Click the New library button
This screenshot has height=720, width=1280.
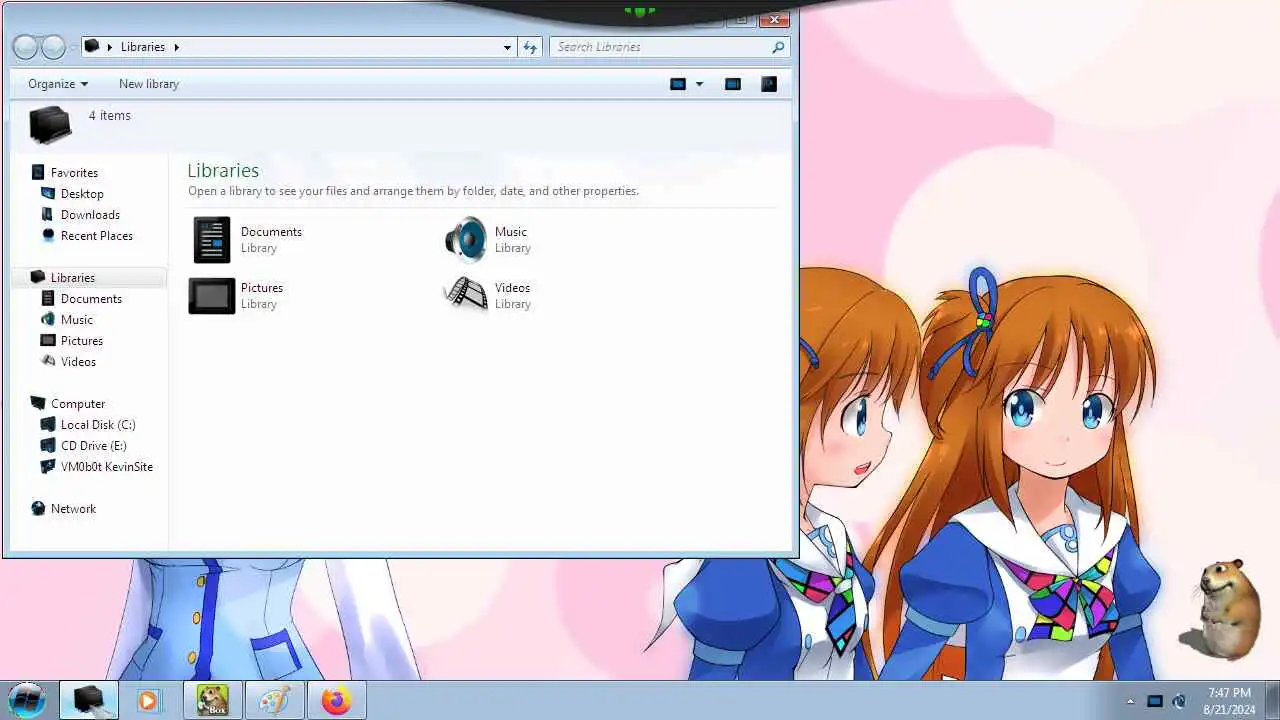point(149,84)
